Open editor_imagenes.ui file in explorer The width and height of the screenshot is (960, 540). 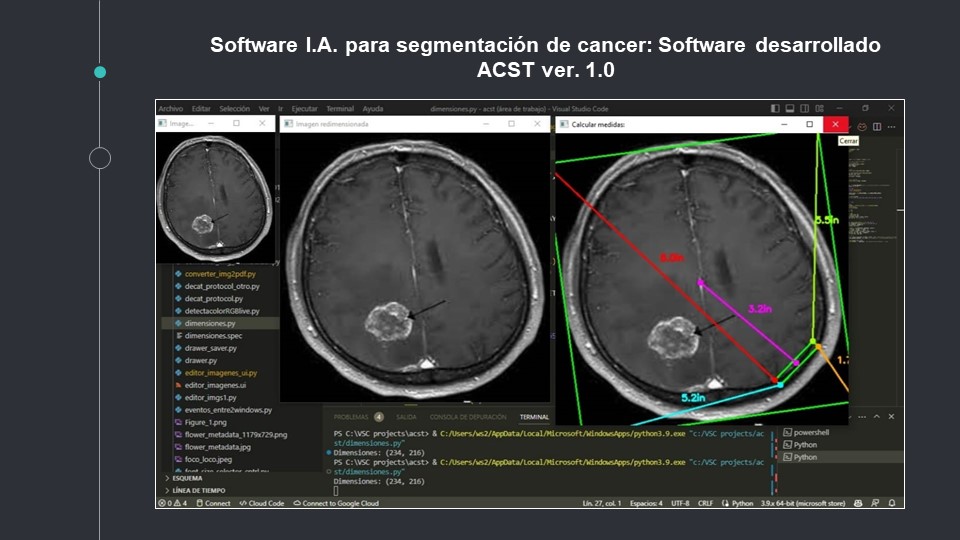tap(215, 385)
